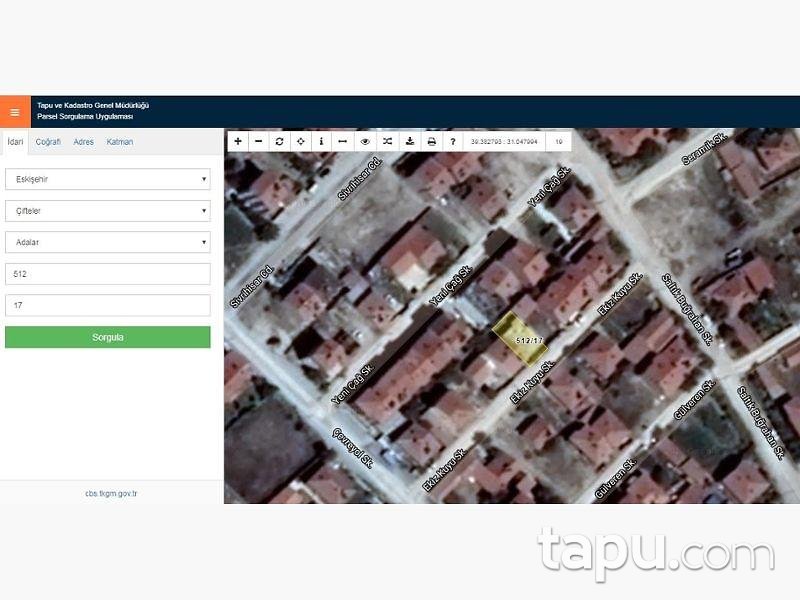
Task: Switch to the Adres tab
Action: pos(84,142)
